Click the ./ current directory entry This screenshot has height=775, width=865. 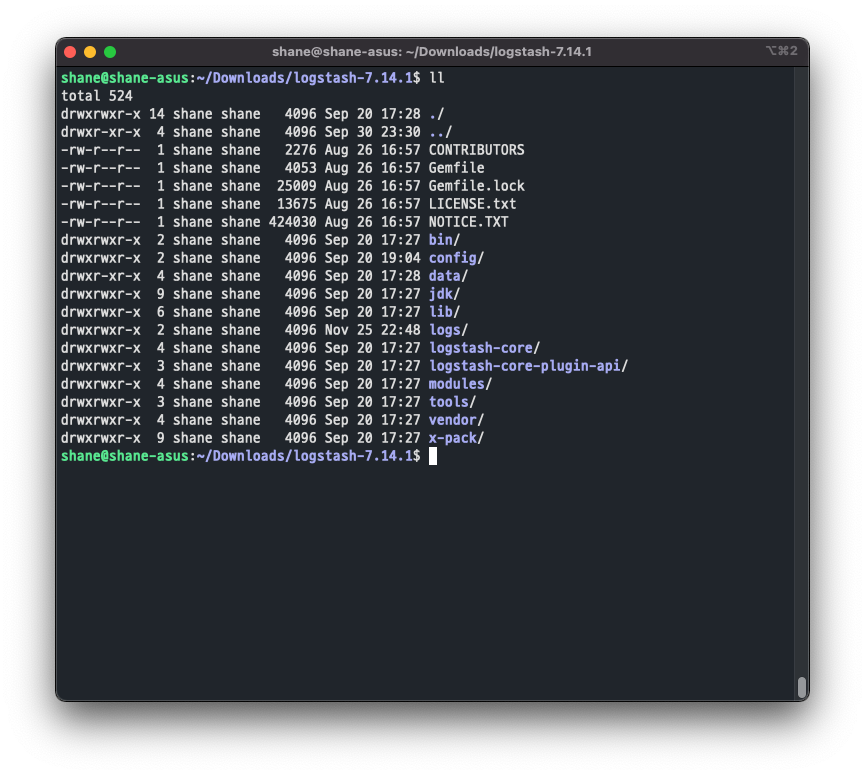pyautogui.click(x=436, y=114)
